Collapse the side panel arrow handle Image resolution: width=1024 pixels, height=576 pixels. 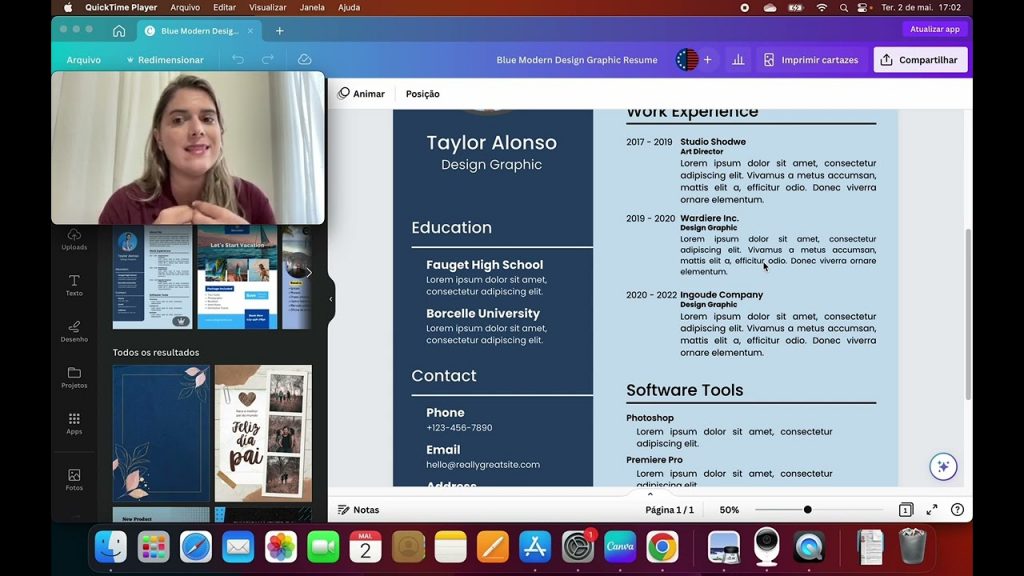[330, 299]
